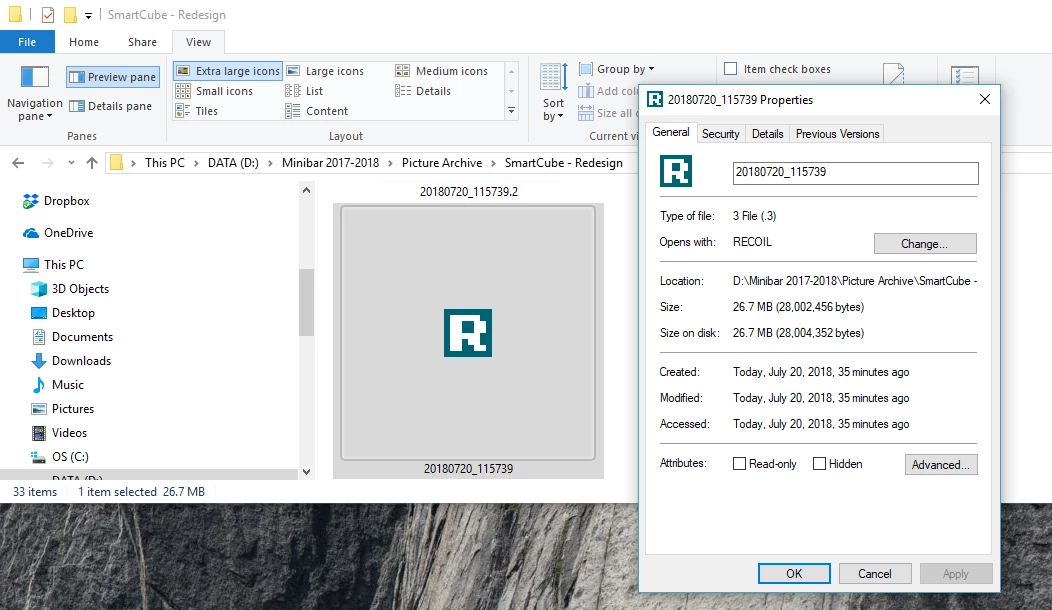Open Quick Access Toolbar customize arrow
Image resolution: width=1052 pixels, height=610 pixels.
88,15
